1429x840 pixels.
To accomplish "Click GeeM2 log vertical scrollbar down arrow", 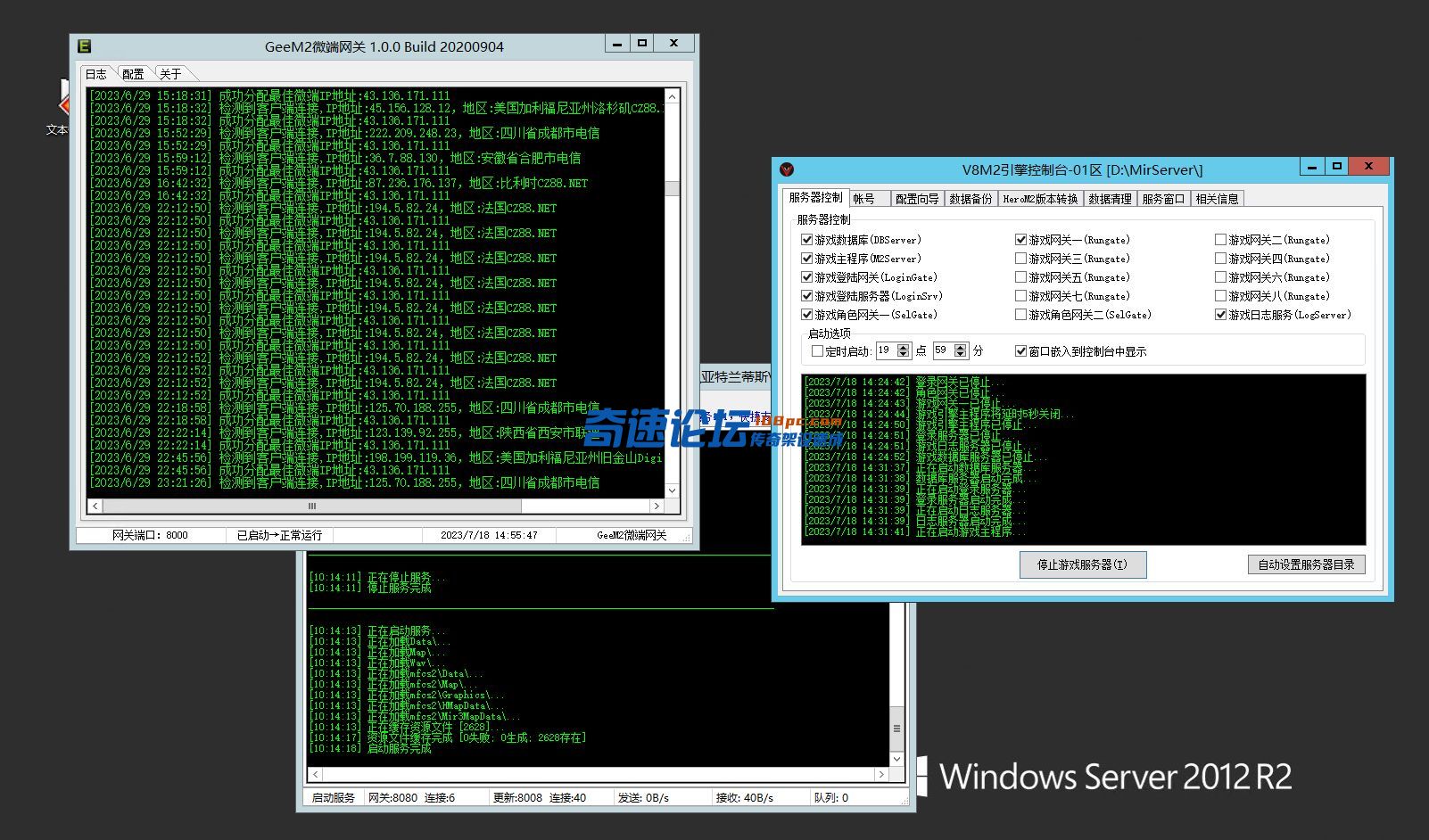I will (x=672, y=490).
